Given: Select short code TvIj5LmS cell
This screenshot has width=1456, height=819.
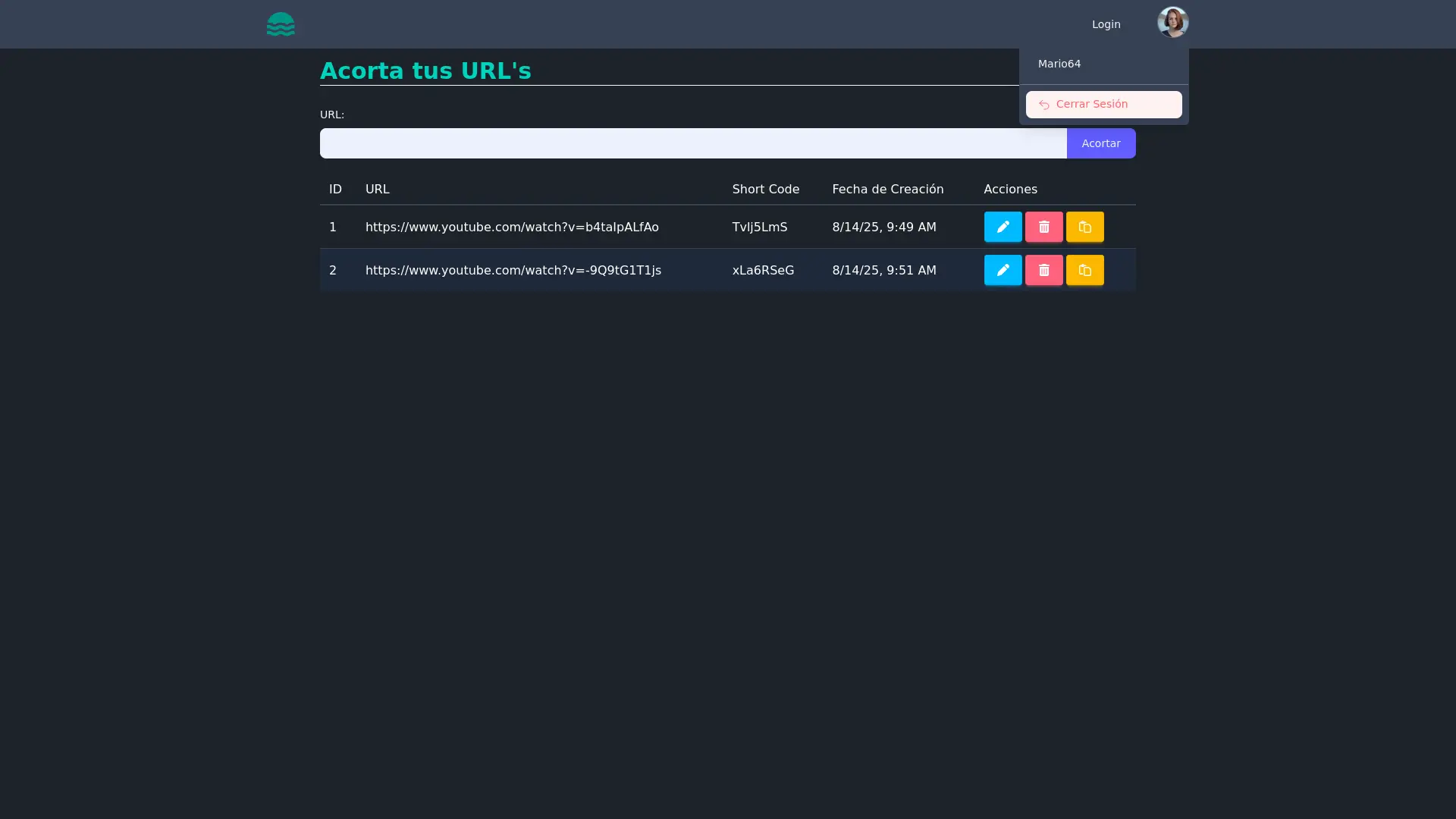Looking at the screenshot, I should coord(760,227).
